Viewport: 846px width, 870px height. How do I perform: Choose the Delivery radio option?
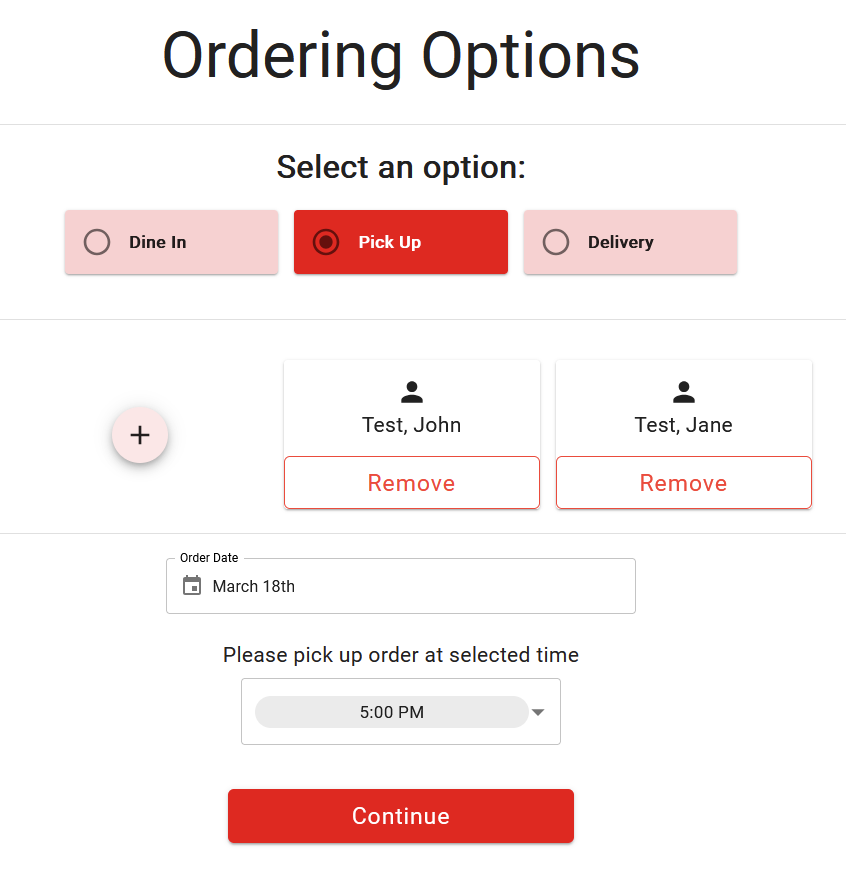coord(556,242)
